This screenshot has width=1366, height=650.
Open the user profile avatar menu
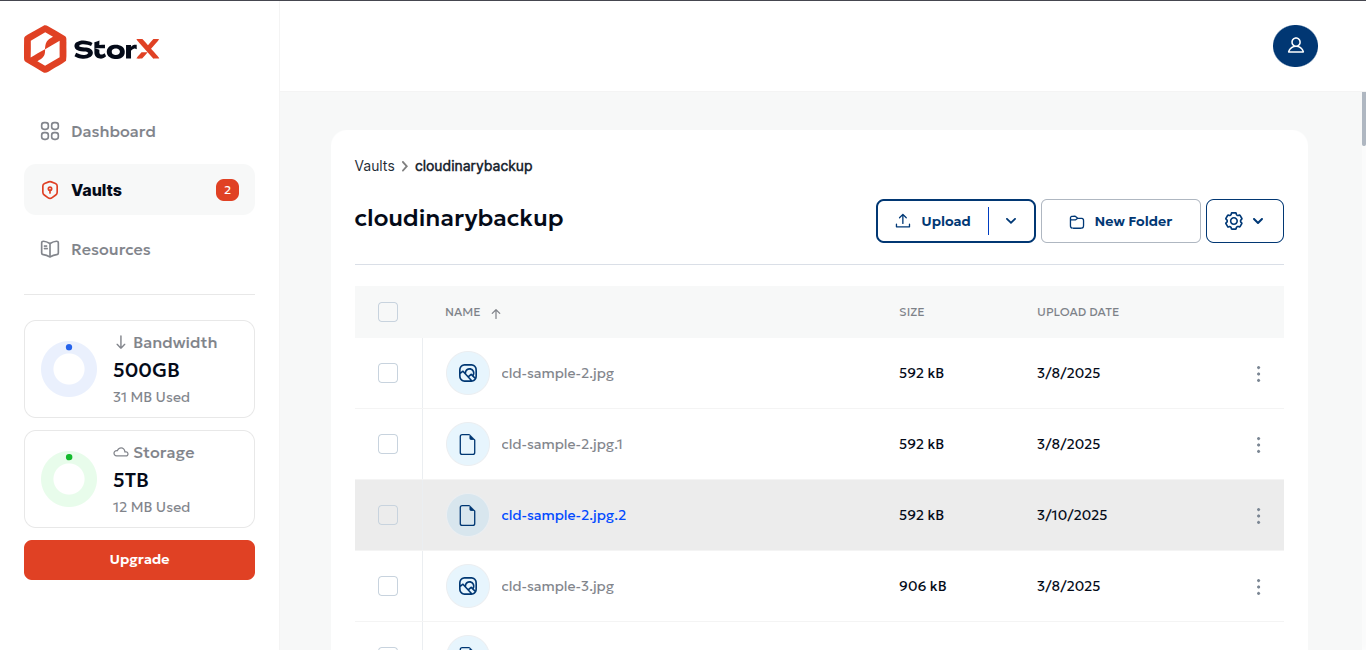tap(1295, 46)
